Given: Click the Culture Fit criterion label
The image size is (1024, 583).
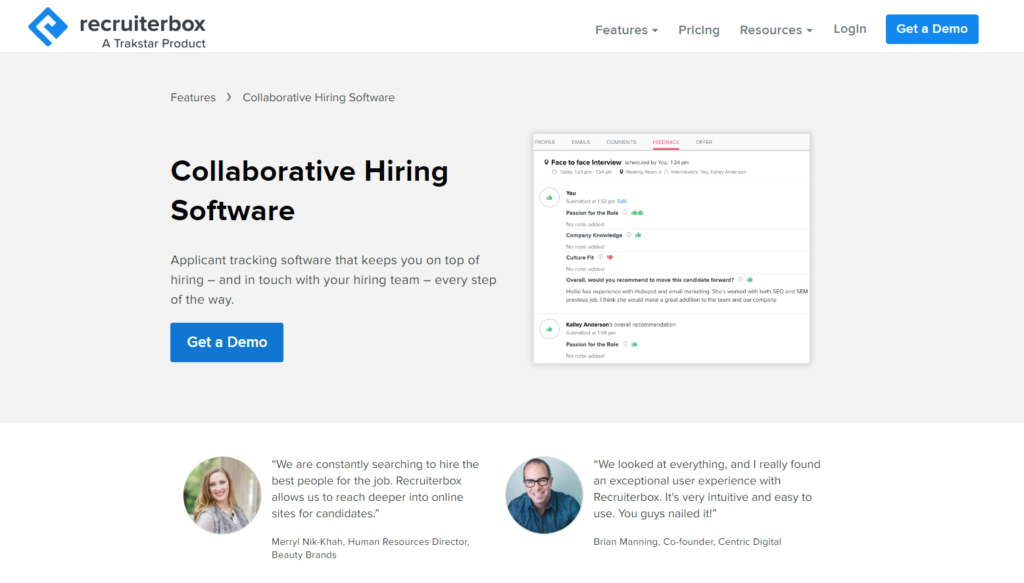Looking at the screenshot, I should point(580,258).
